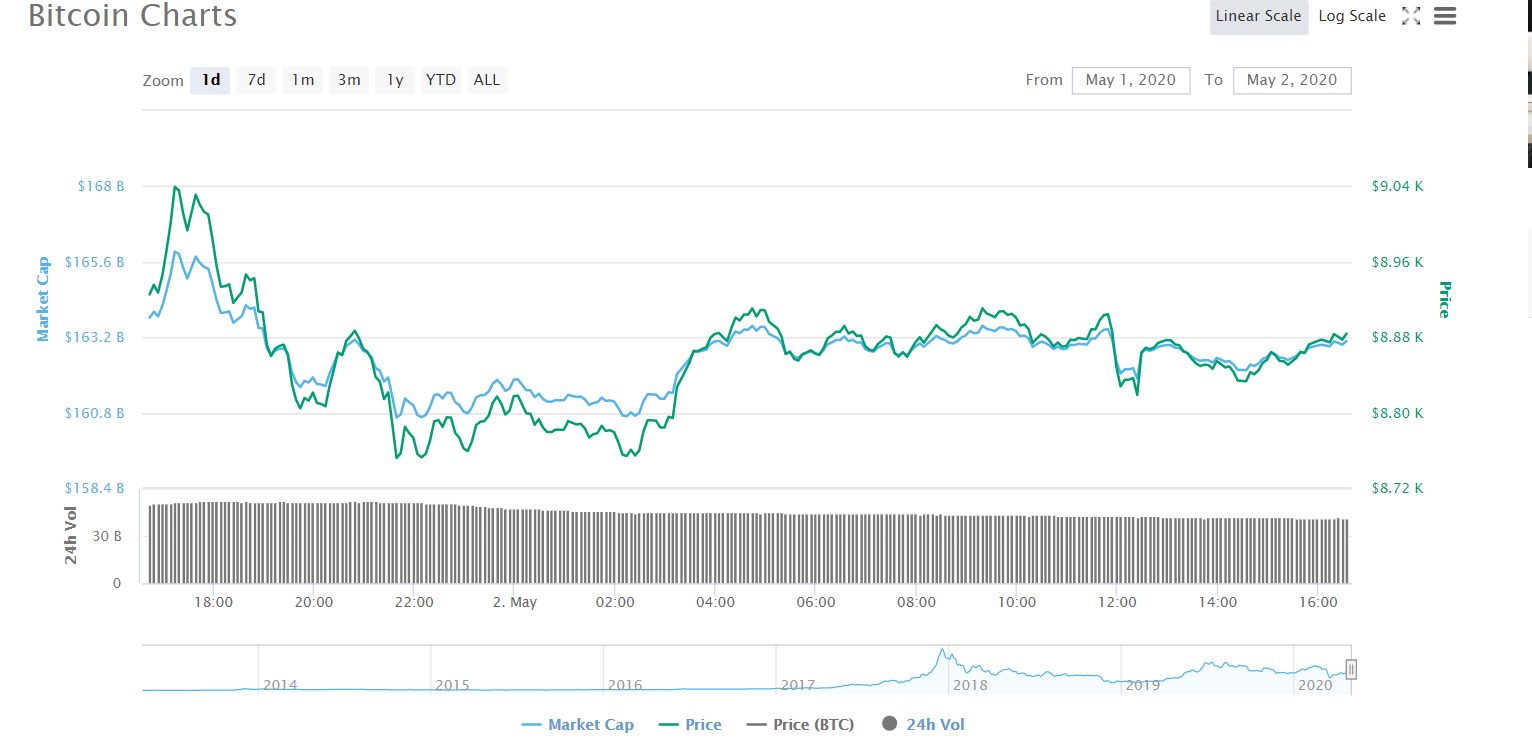Click the $8.72 K price label

pos(1397,488)
